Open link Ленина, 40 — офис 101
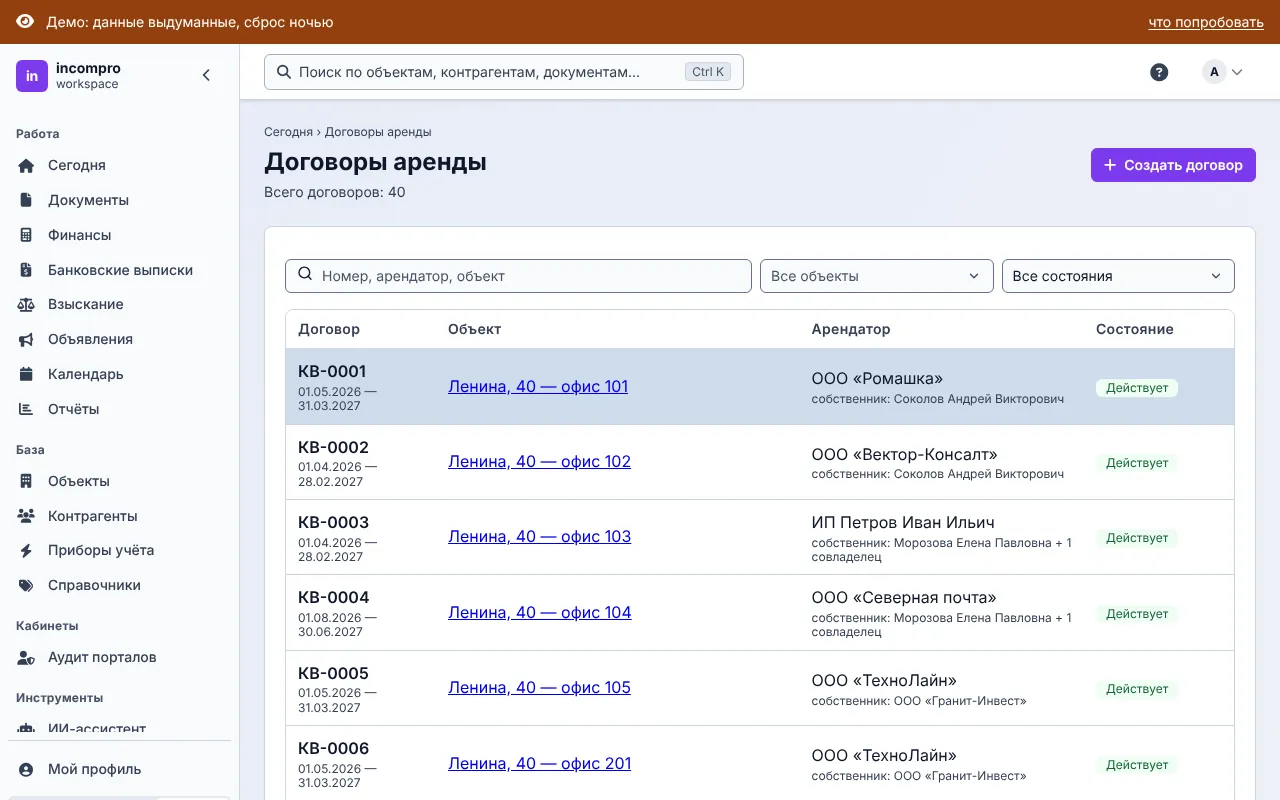The width and height of the screenshot is (1280, 800). [x=538, y=386]
